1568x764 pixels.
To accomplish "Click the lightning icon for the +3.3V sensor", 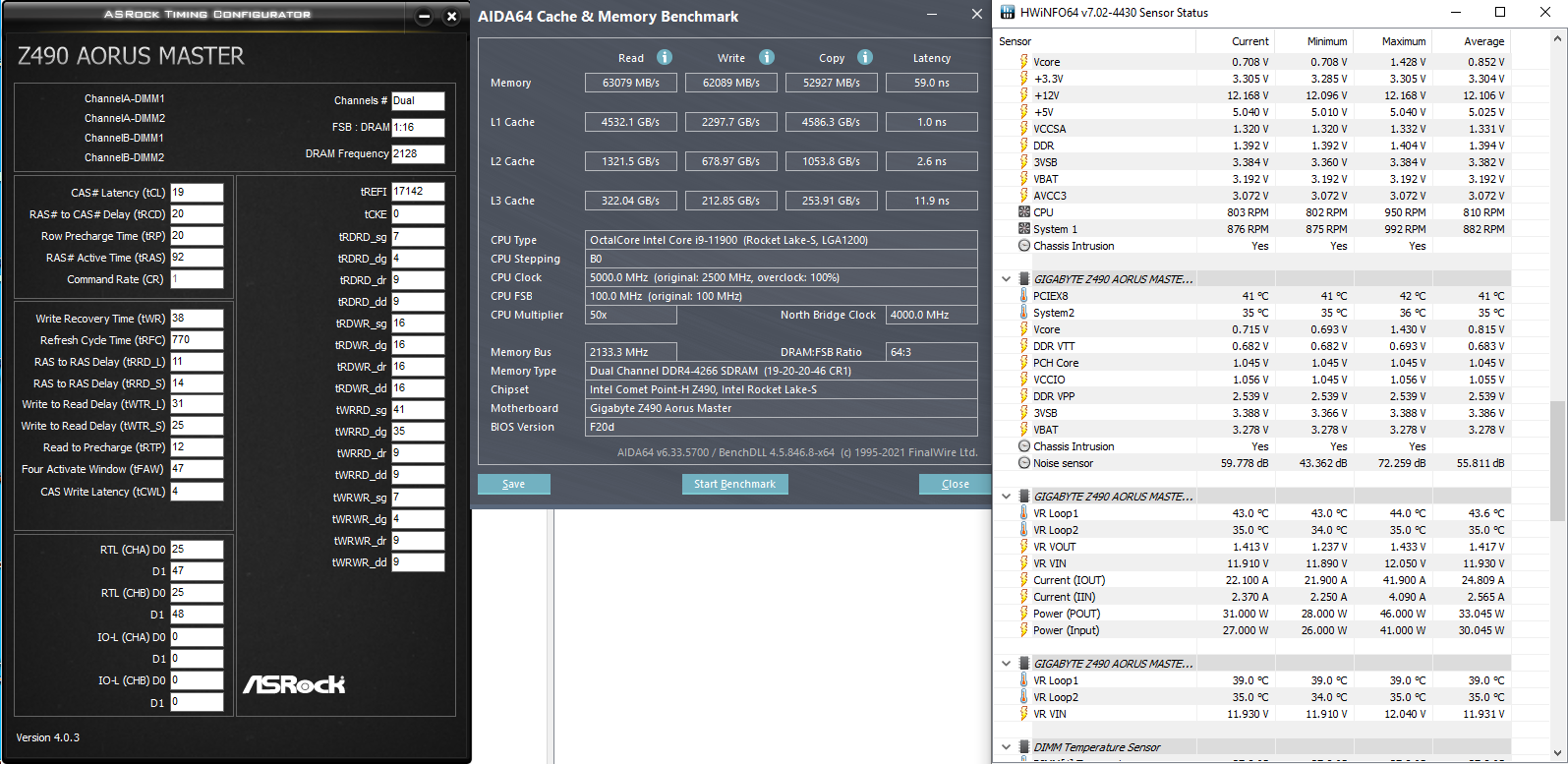I will pyautogui.click(x=1024, y=79).
